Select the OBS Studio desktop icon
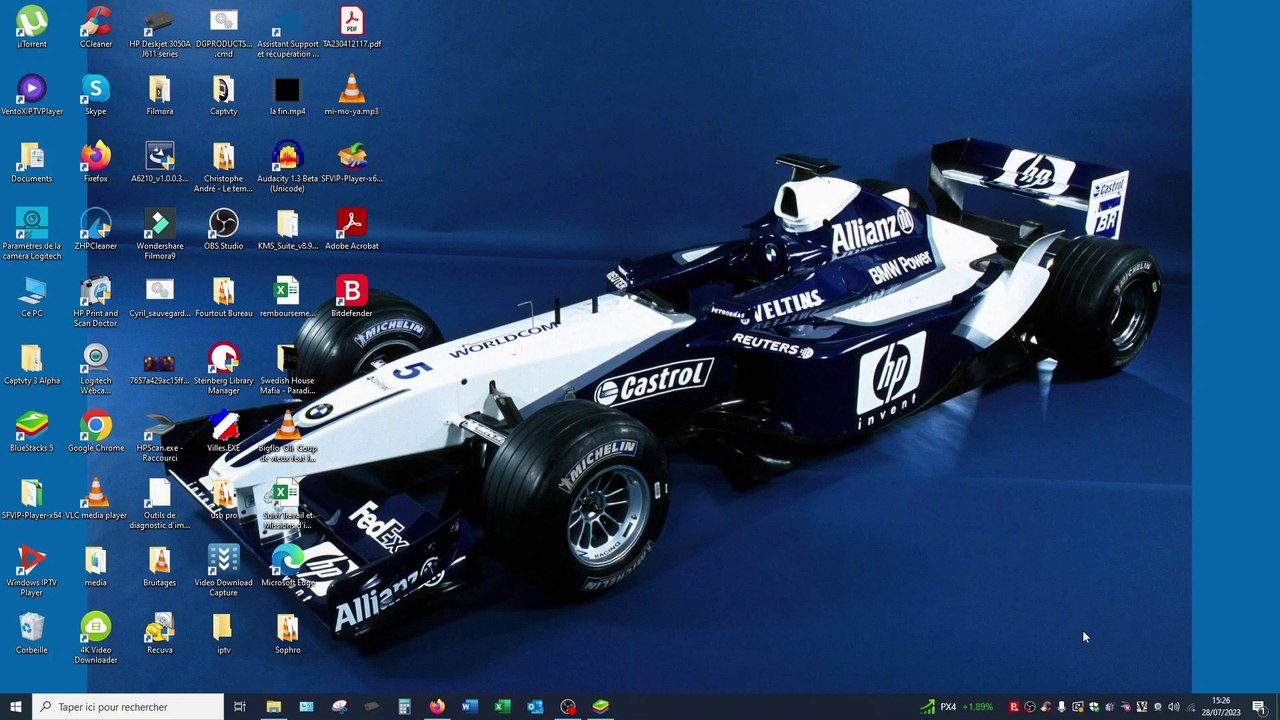Image resolution: width=1280 pixels, height=720 pixels. (224, 229)
